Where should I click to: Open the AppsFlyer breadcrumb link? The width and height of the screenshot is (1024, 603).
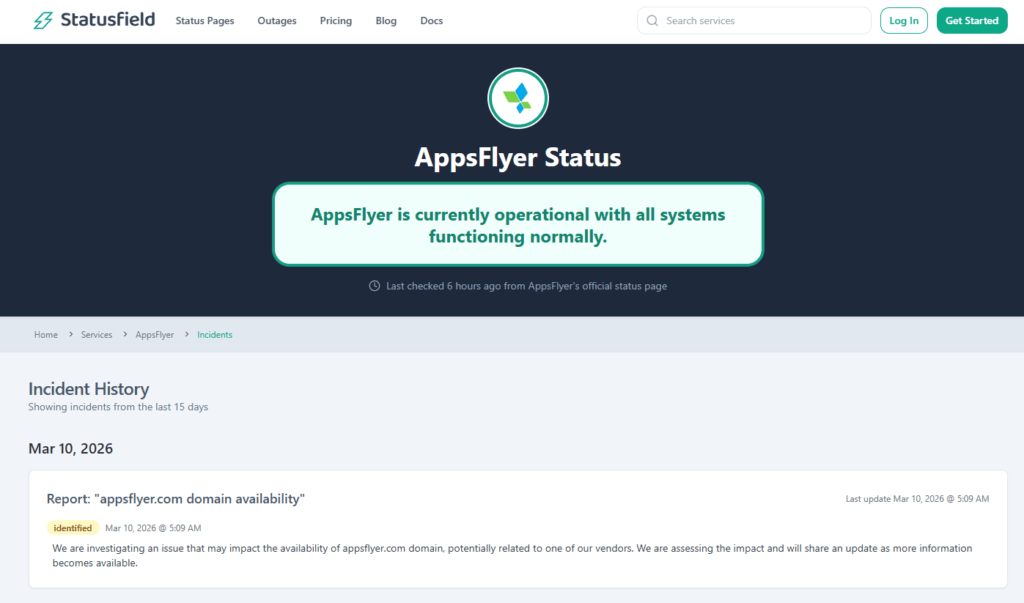155,335
